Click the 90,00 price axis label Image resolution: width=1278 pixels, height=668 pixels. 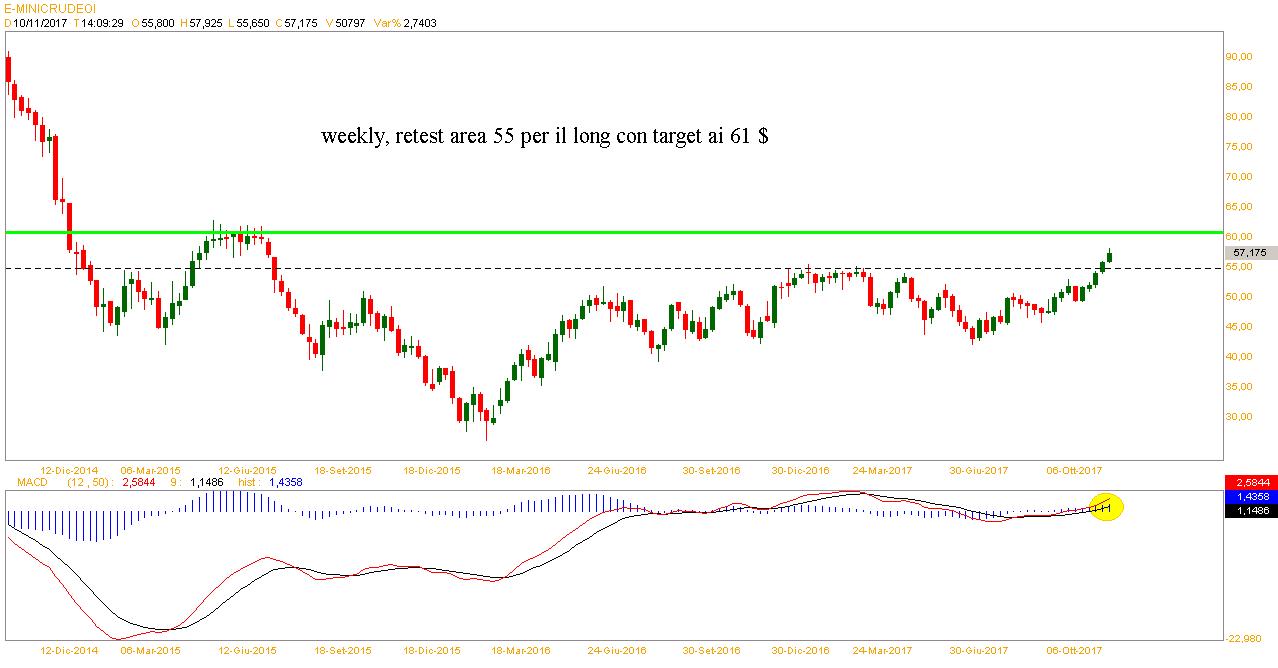[x=1239, y=57]
